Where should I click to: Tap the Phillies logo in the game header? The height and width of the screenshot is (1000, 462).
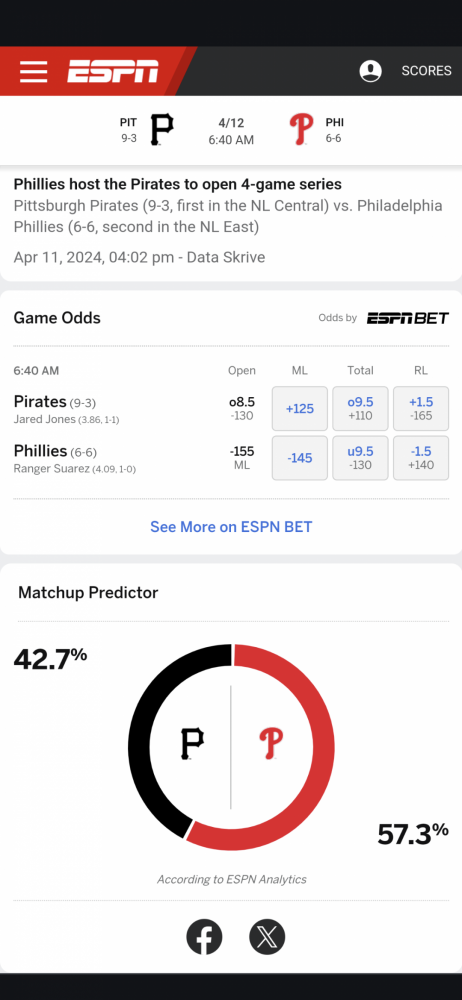click(301, 129)
